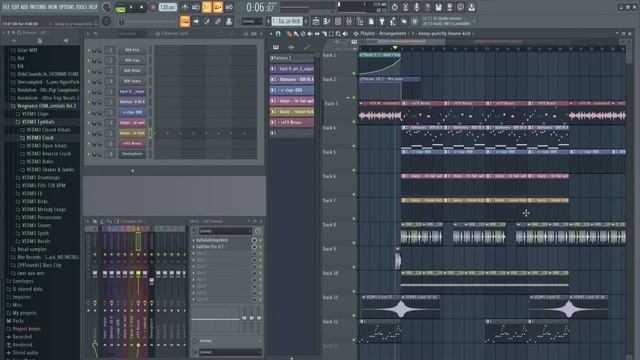Select reFX Nexus pattern in picker panel

pos(291,122)
